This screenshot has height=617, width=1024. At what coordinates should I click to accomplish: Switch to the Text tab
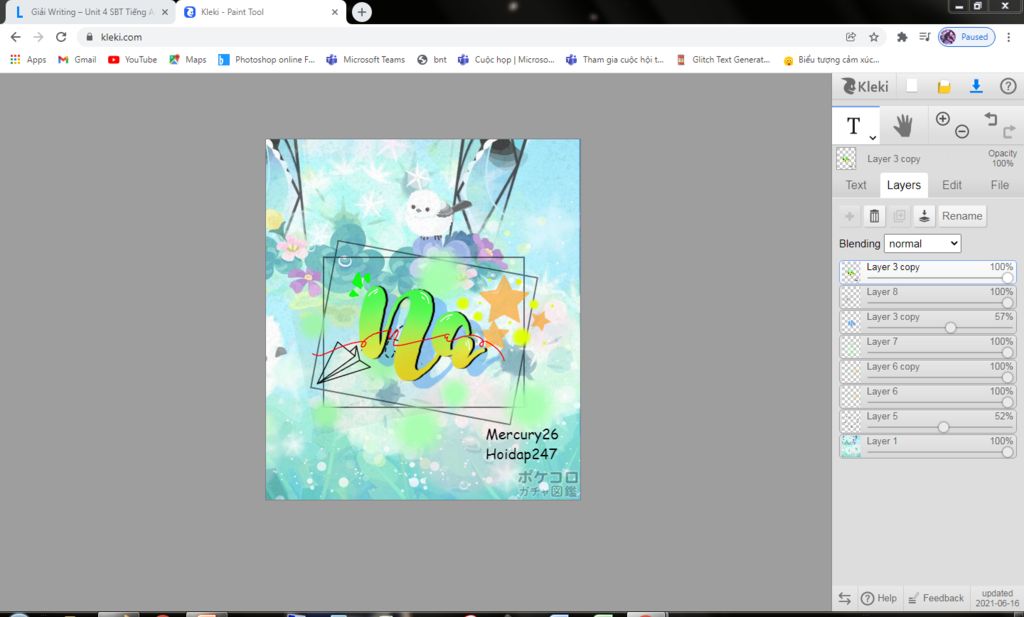pos(856,185)
